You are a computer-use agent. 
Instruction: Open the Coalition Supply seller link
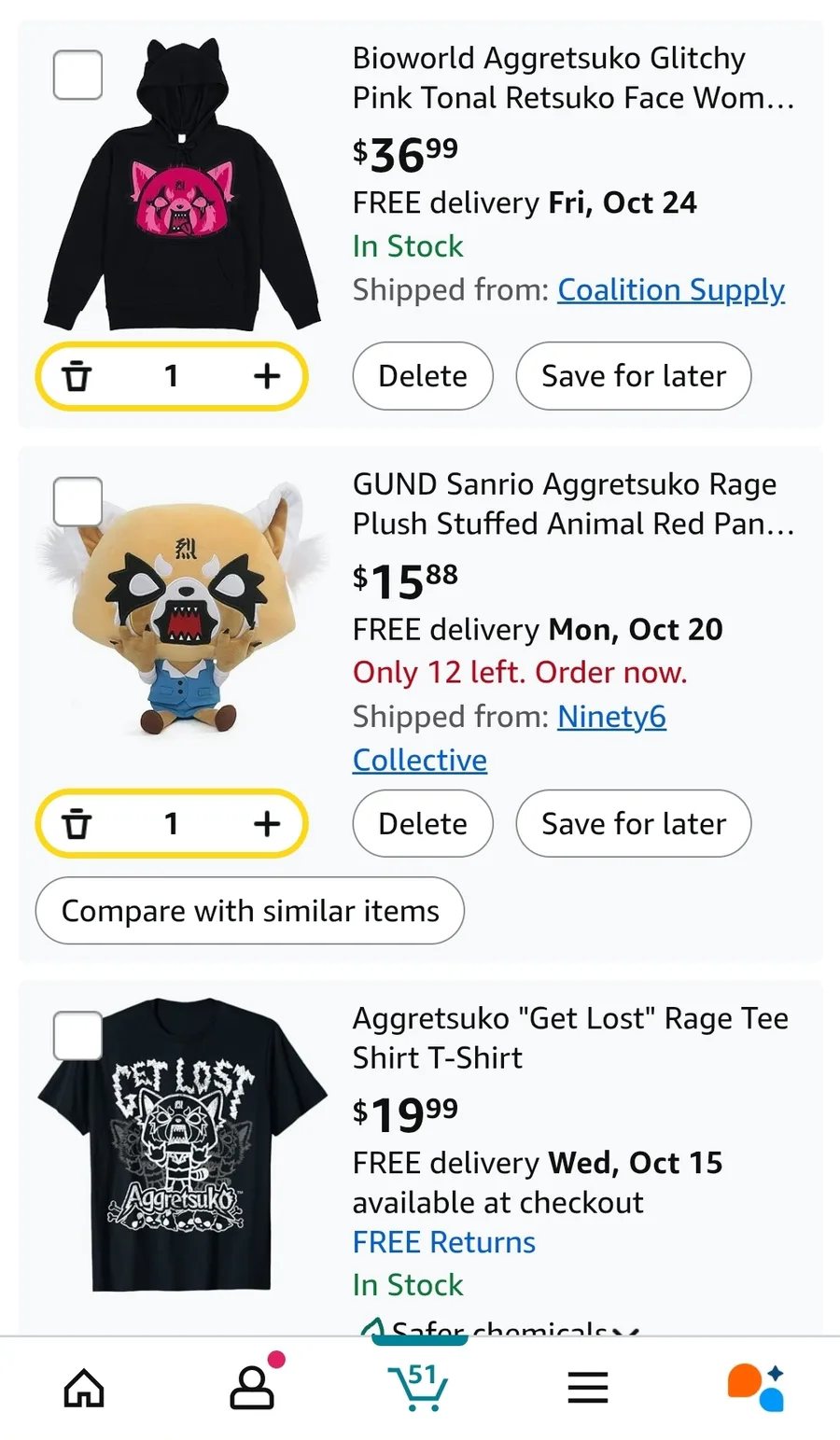coord(671,290)
